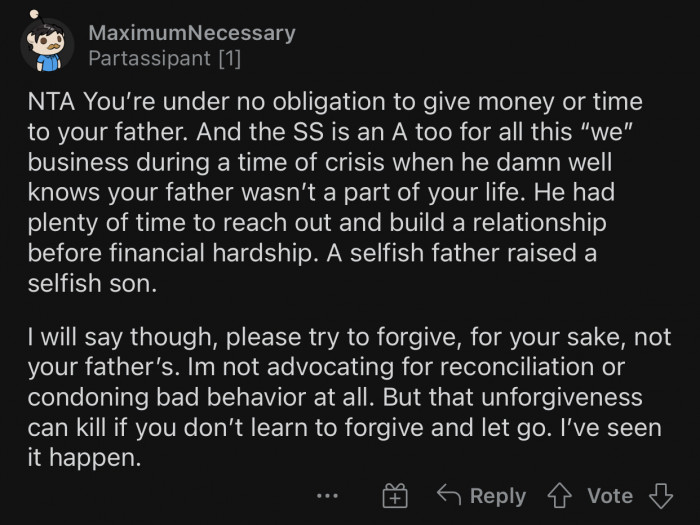
Task: Click the Vote count label
Action: (610, 496)
